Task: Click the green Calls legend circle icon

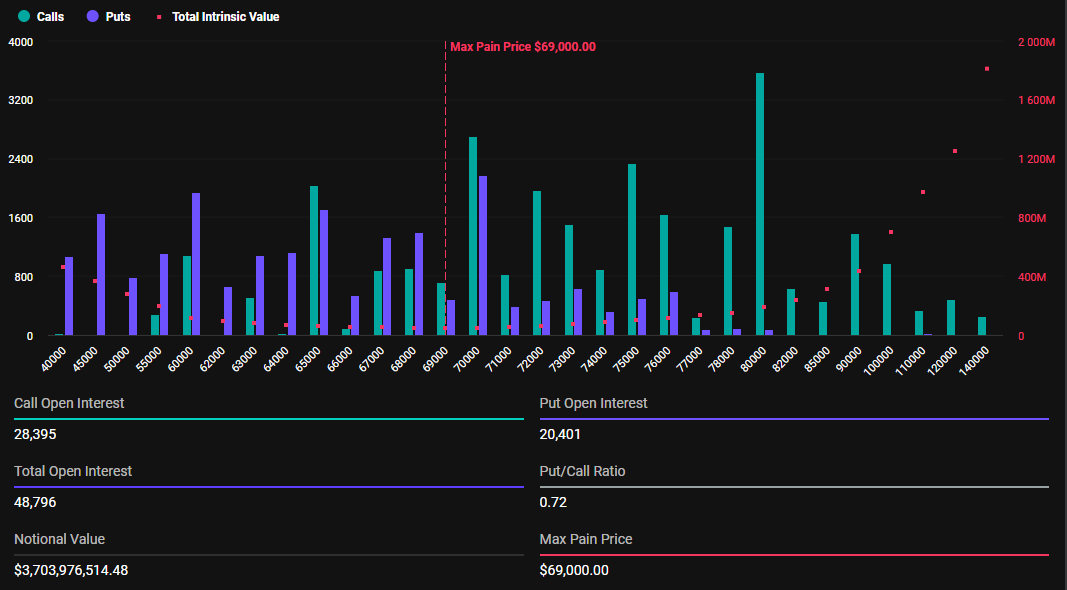Action: pyautogui.click(x=24, y=16)
